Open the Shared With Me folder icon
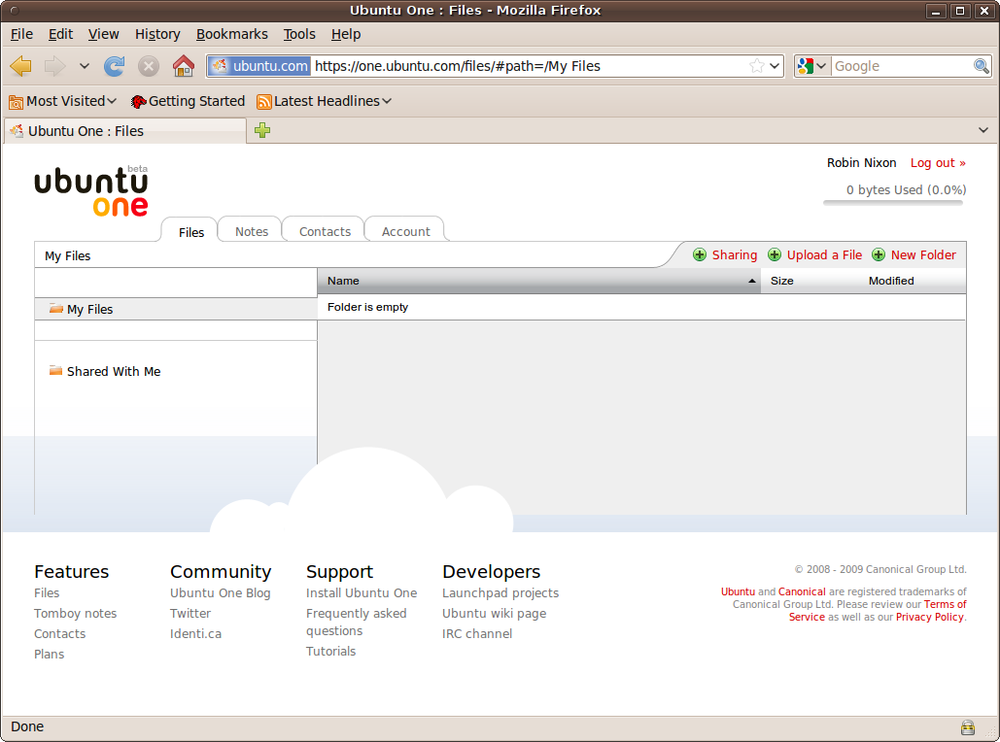1000x742 pixels. point(55,371)
